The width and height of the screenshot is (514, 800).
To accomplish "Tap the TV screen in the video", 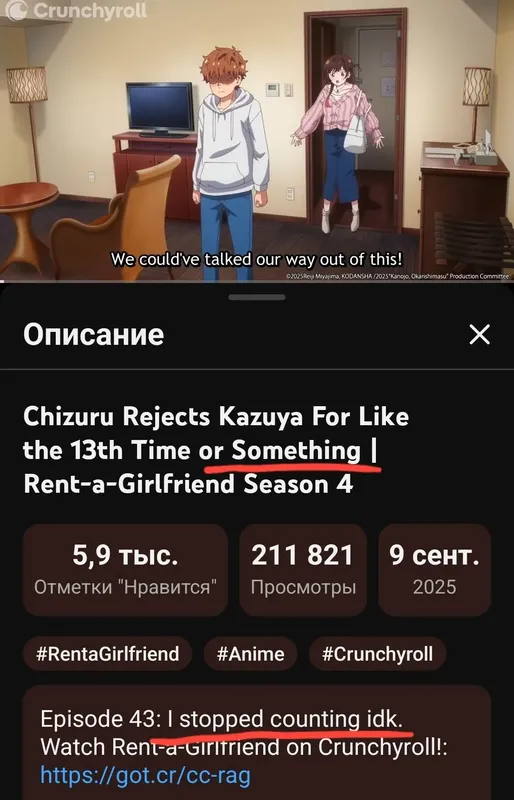I will pyautogui.click(x=160, y=108).
